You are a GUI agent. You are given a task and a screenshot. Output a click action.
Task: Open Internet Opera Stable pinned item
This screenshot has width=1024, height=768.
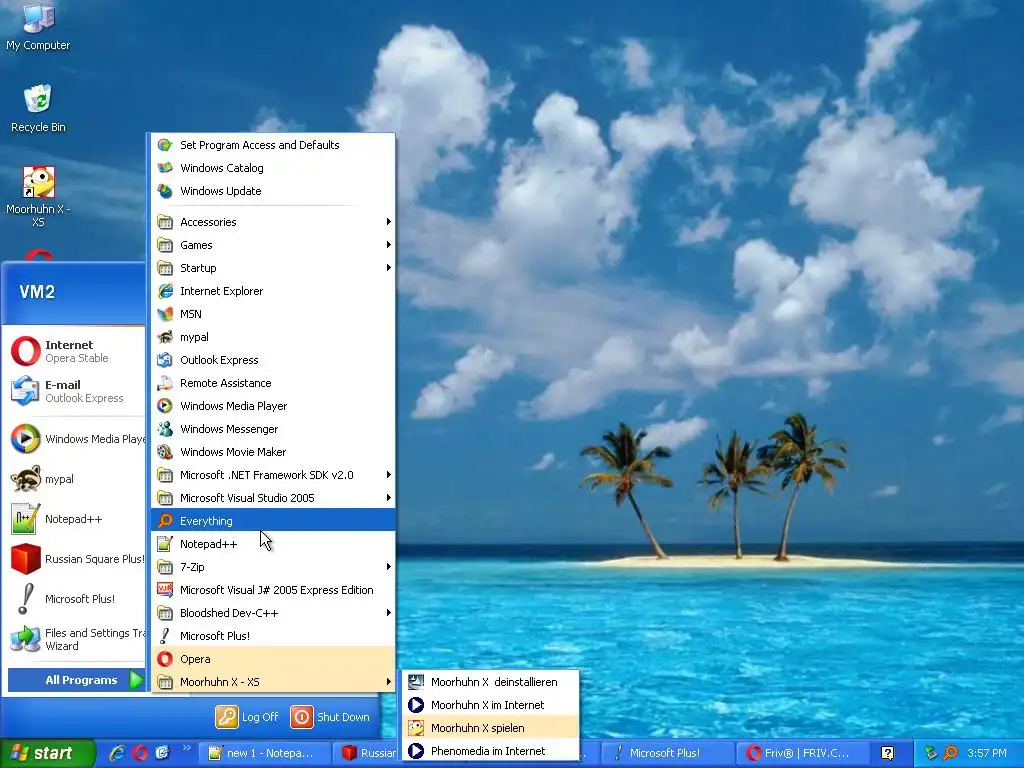point(76,351)
